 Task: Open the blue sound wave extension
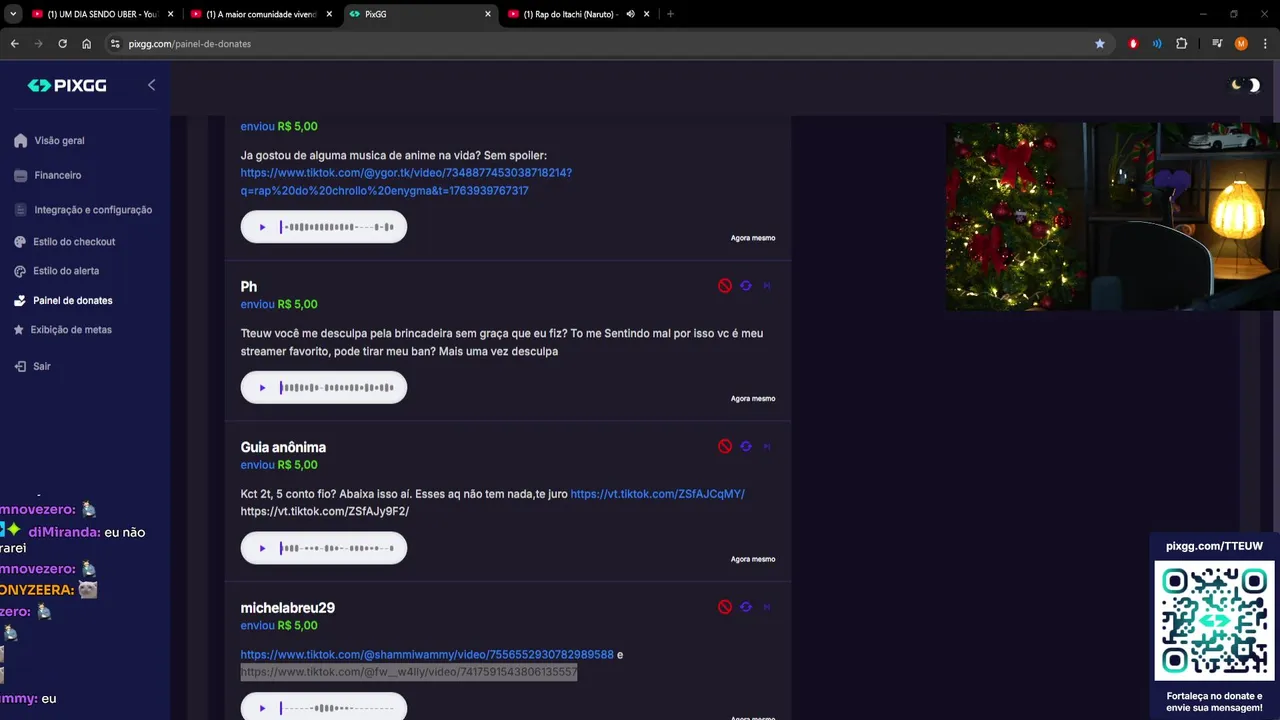click(1157, 44)
